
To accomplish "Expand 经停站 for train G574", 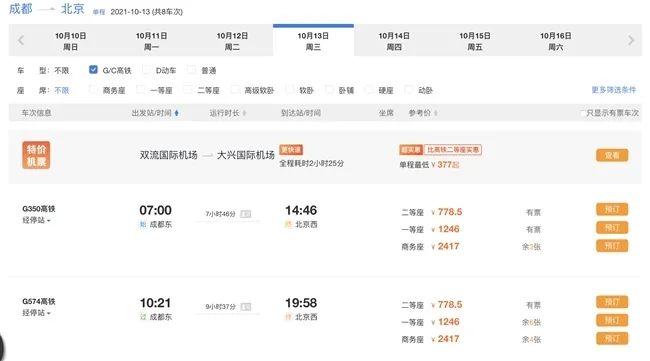I will (x=36, y=313).
